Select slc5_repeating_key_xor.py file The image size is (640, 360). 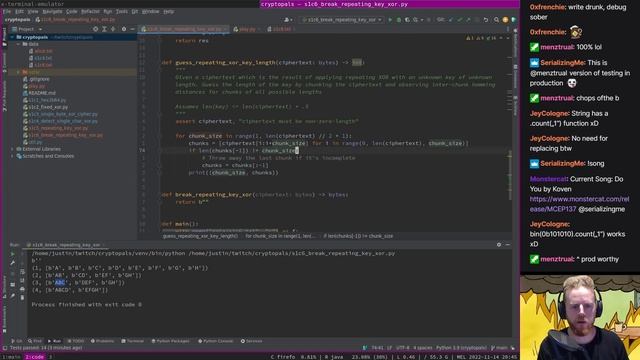(56, 128)
